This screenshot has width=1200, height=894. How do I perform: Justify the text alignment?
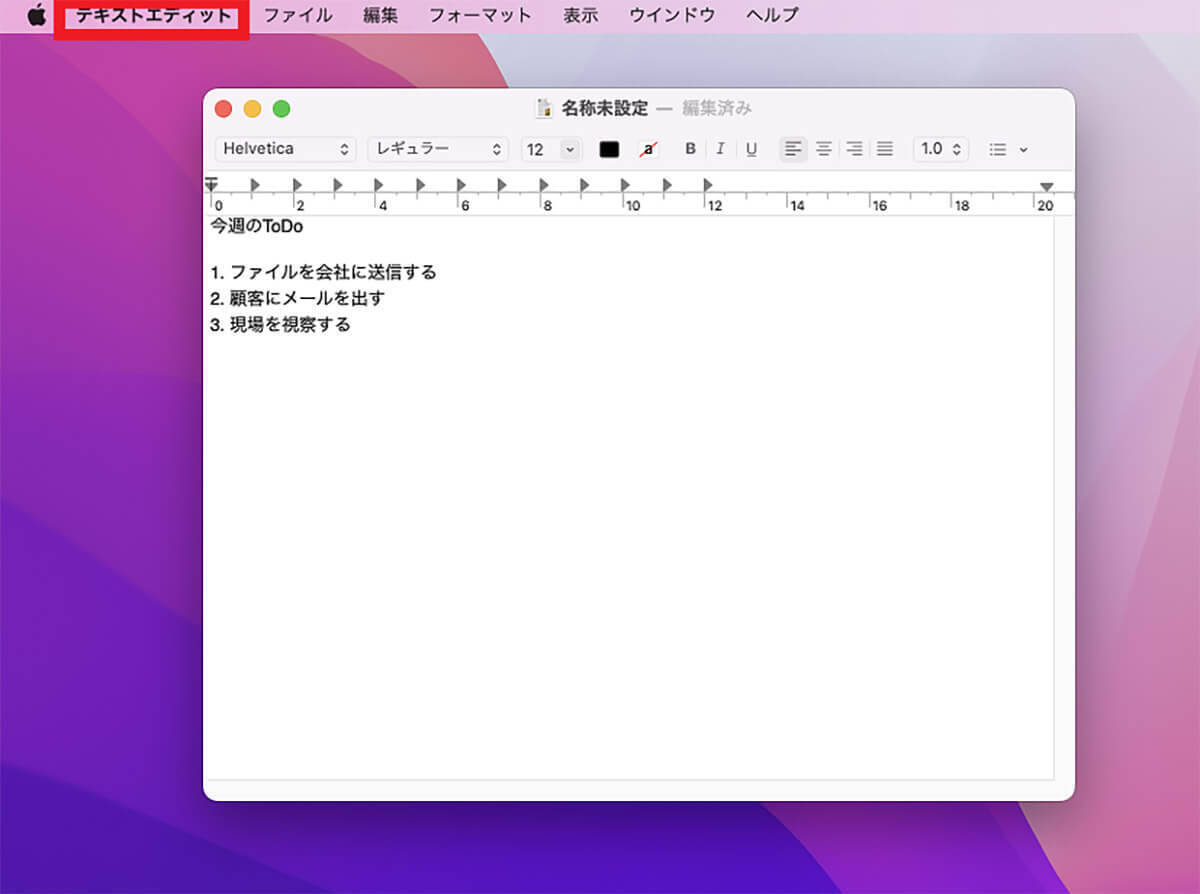pos(884,149)
